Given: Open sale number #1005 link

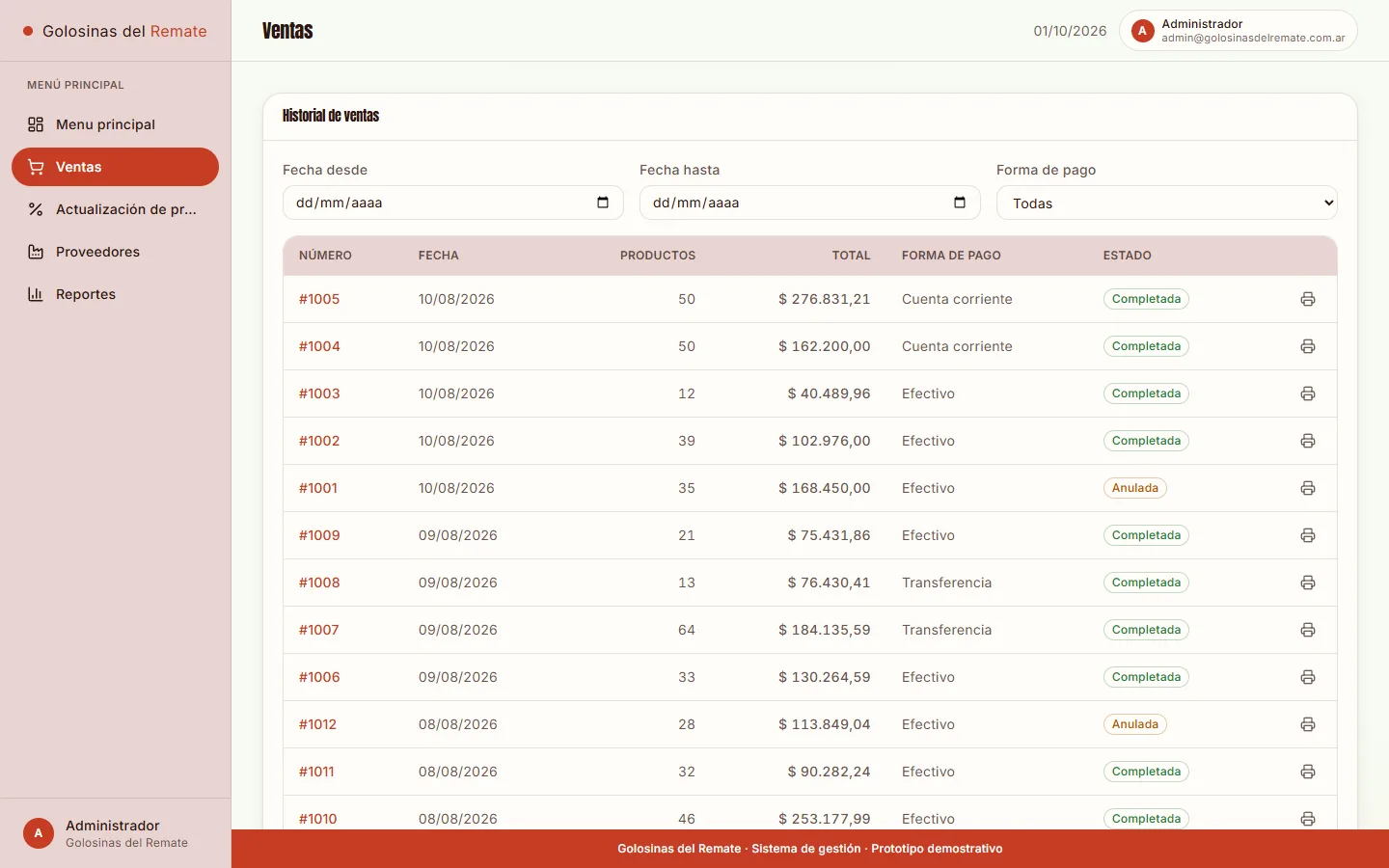Looking at the screenshot, I should [x=319, y=299].
